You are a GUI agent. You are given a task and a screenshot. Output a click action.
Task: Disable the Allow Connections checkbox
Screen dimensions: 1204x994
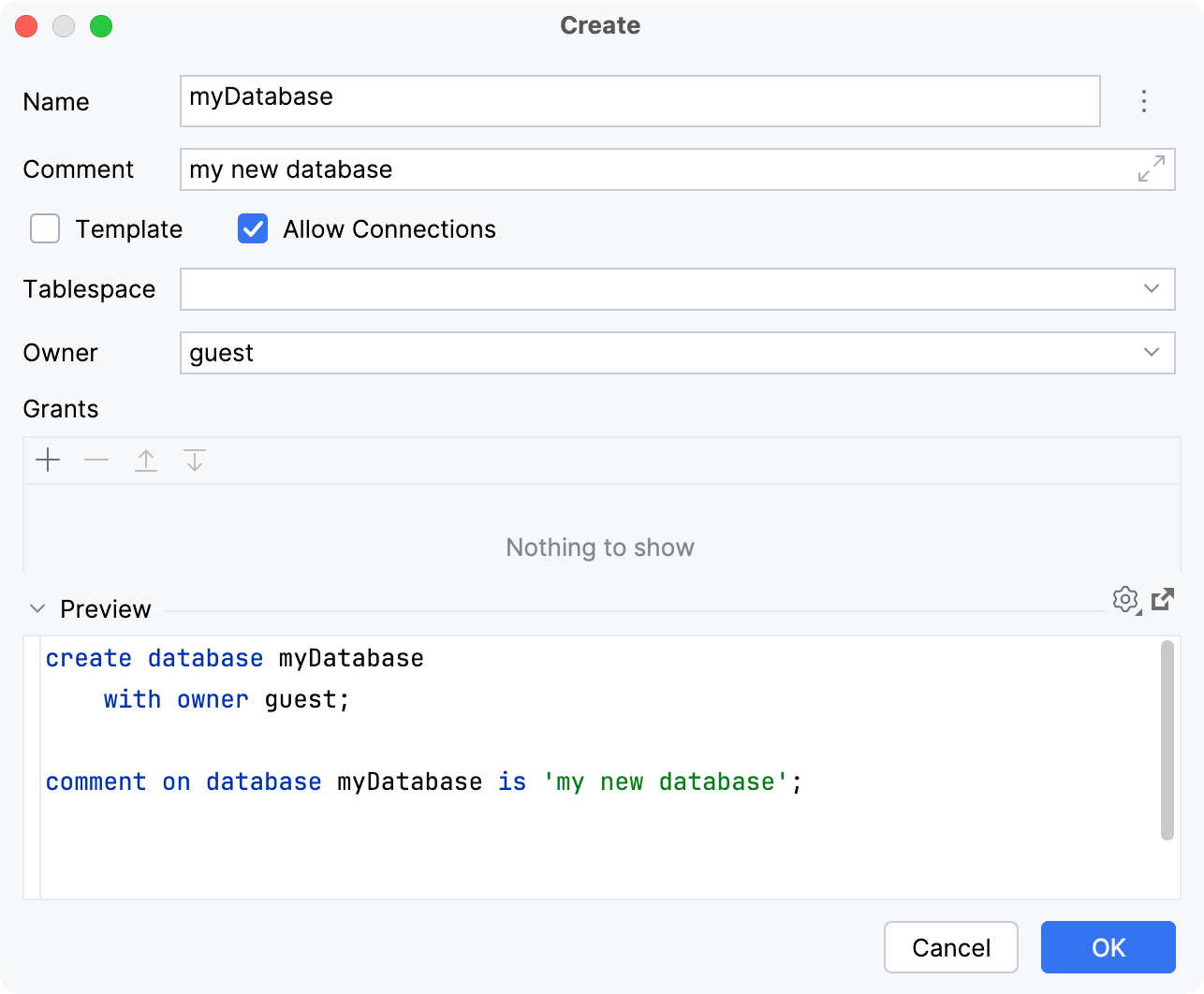pos(252,228)
